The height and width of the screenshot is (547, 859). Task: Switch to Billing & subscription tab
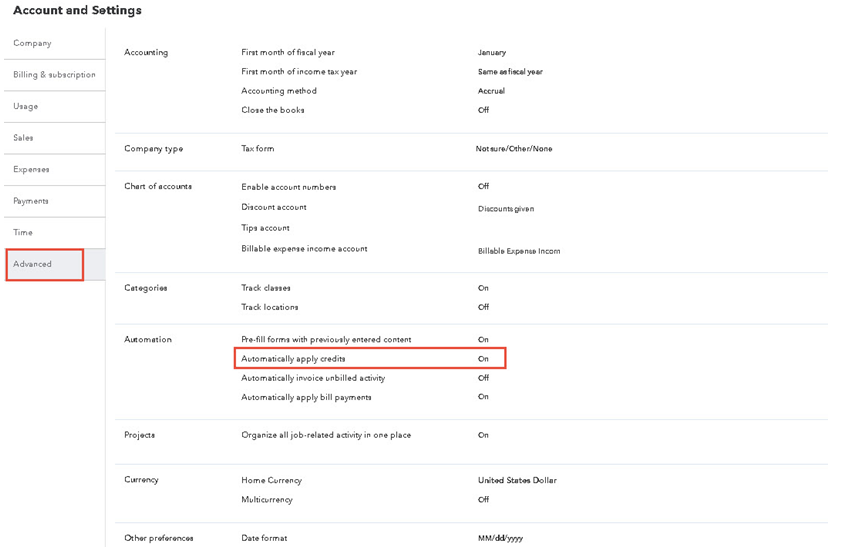click(x=54, y=75)
